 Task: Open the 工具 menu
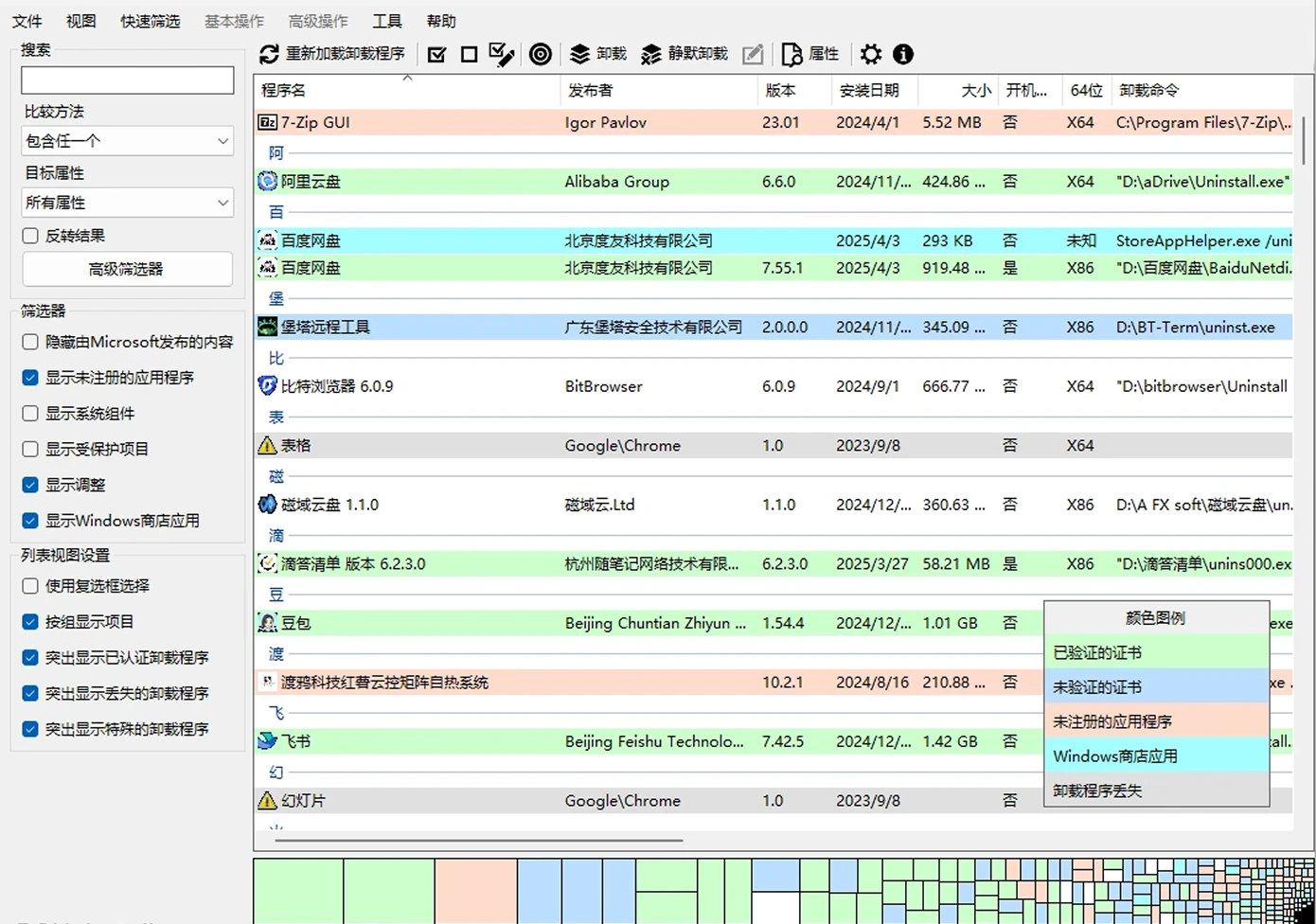click(386, 21)
